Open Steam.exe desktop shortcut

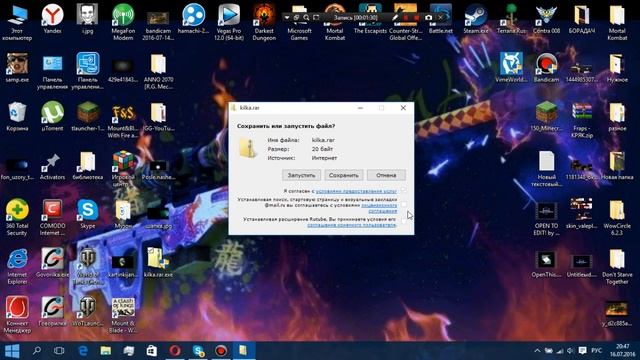pos(476,19)
